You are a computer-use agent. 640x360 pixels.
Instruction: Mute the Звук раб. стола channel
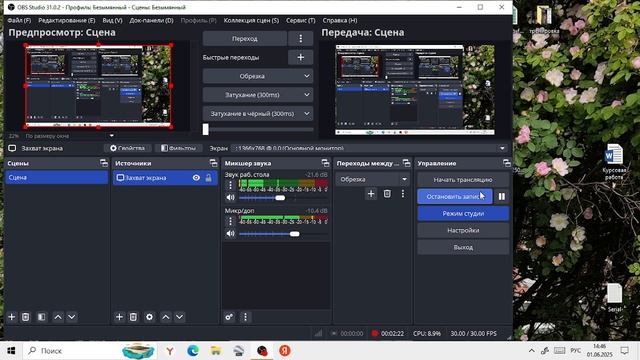click(x=231, y=198)
